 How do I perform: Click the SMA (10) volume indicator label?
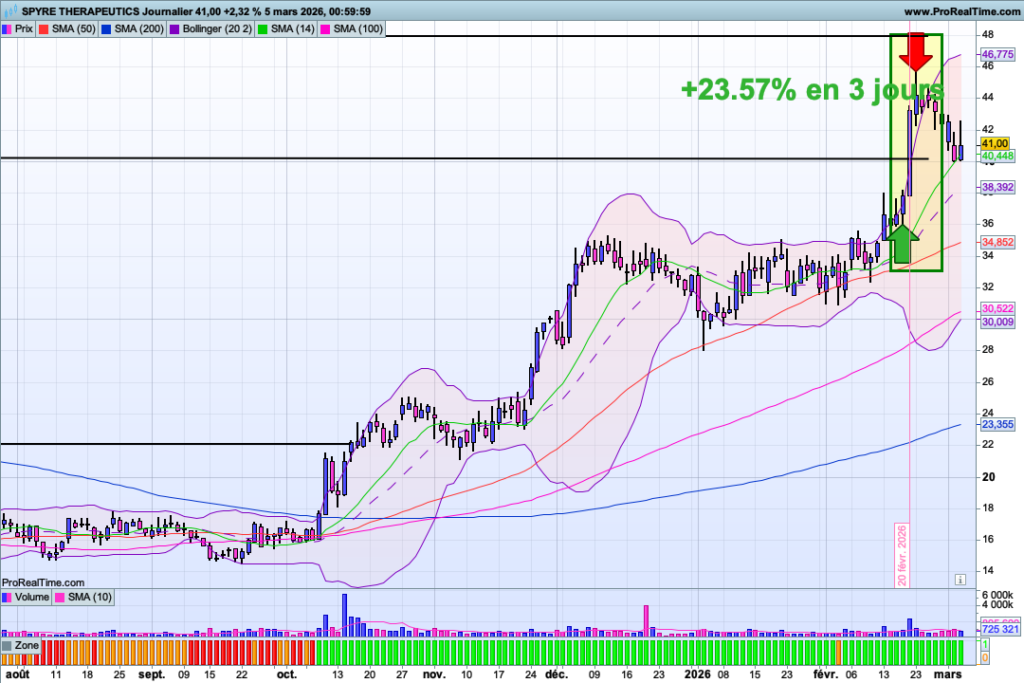click(x=90, y=598)
